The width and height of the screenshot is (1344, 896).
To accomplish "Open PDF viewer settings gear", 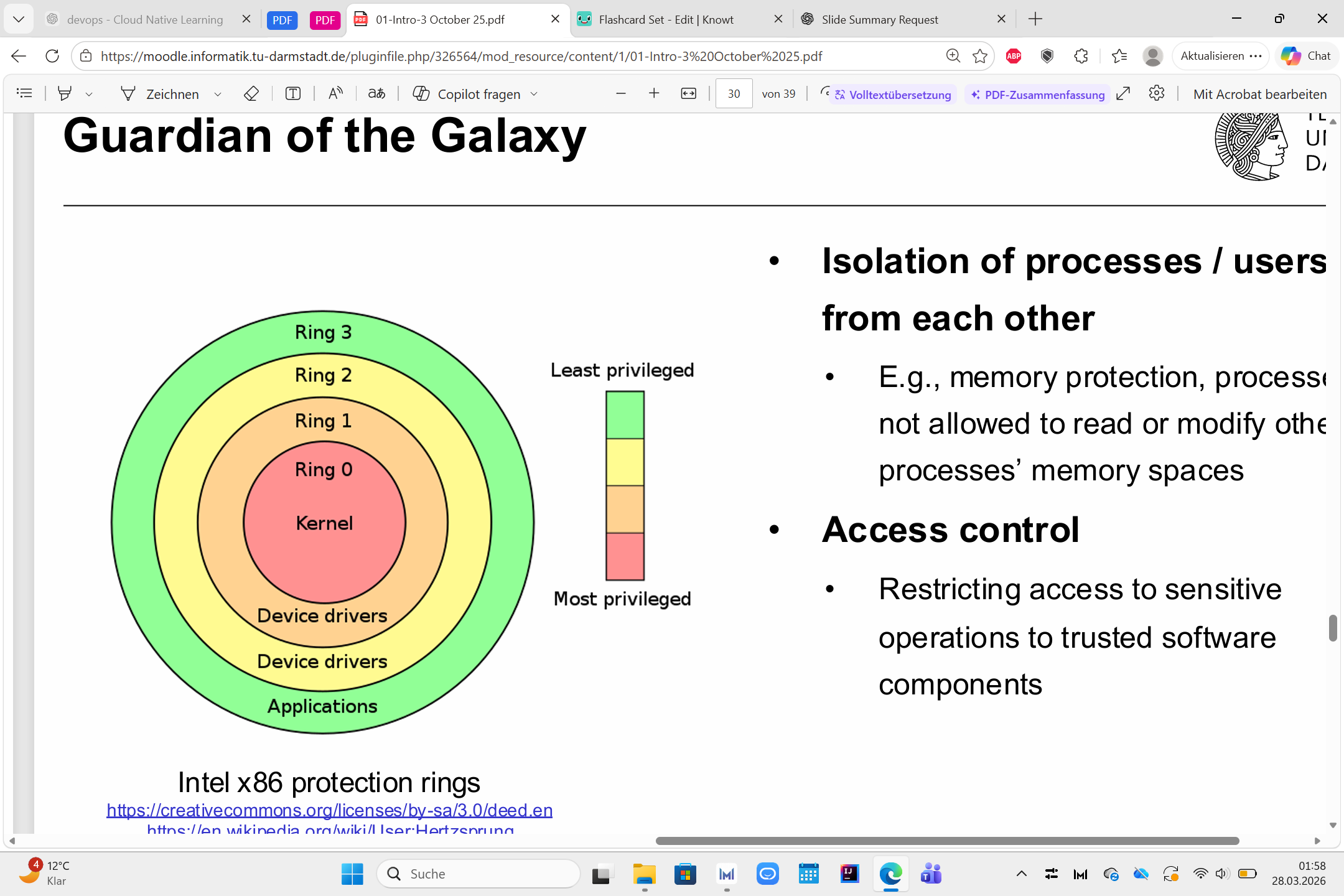I will (1156, 94).
